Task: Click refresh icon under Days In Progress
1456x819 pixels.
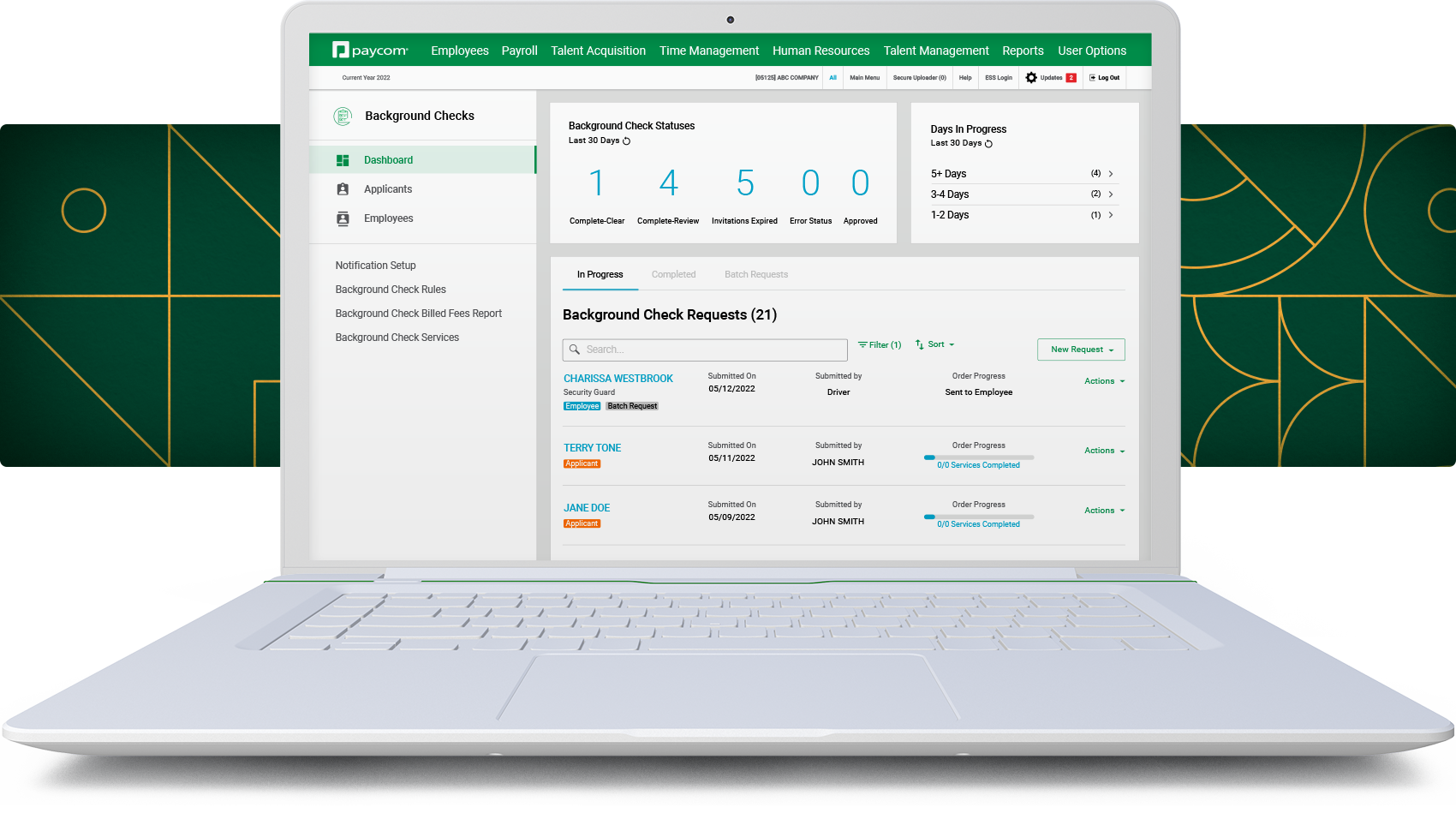Action: 988,144
